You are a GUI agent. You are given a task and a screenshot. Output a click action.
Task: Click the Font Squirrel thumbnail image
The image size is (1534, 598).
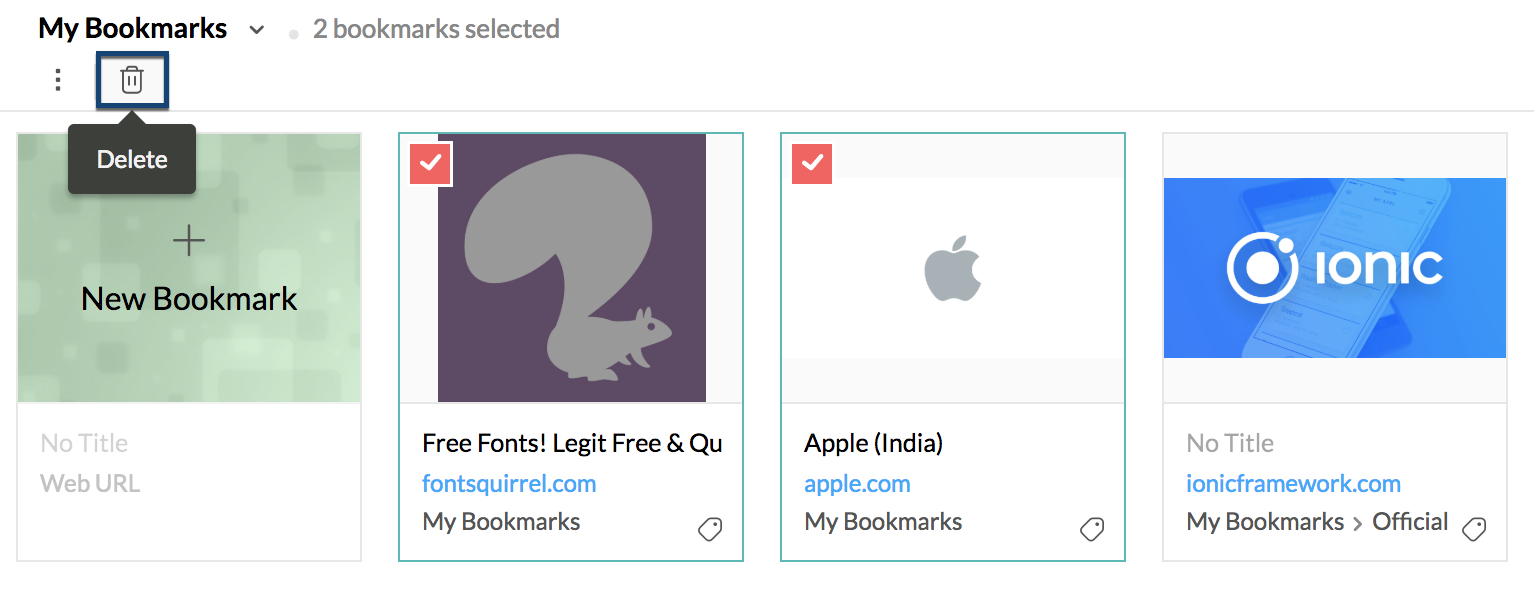tap(572, 268)
